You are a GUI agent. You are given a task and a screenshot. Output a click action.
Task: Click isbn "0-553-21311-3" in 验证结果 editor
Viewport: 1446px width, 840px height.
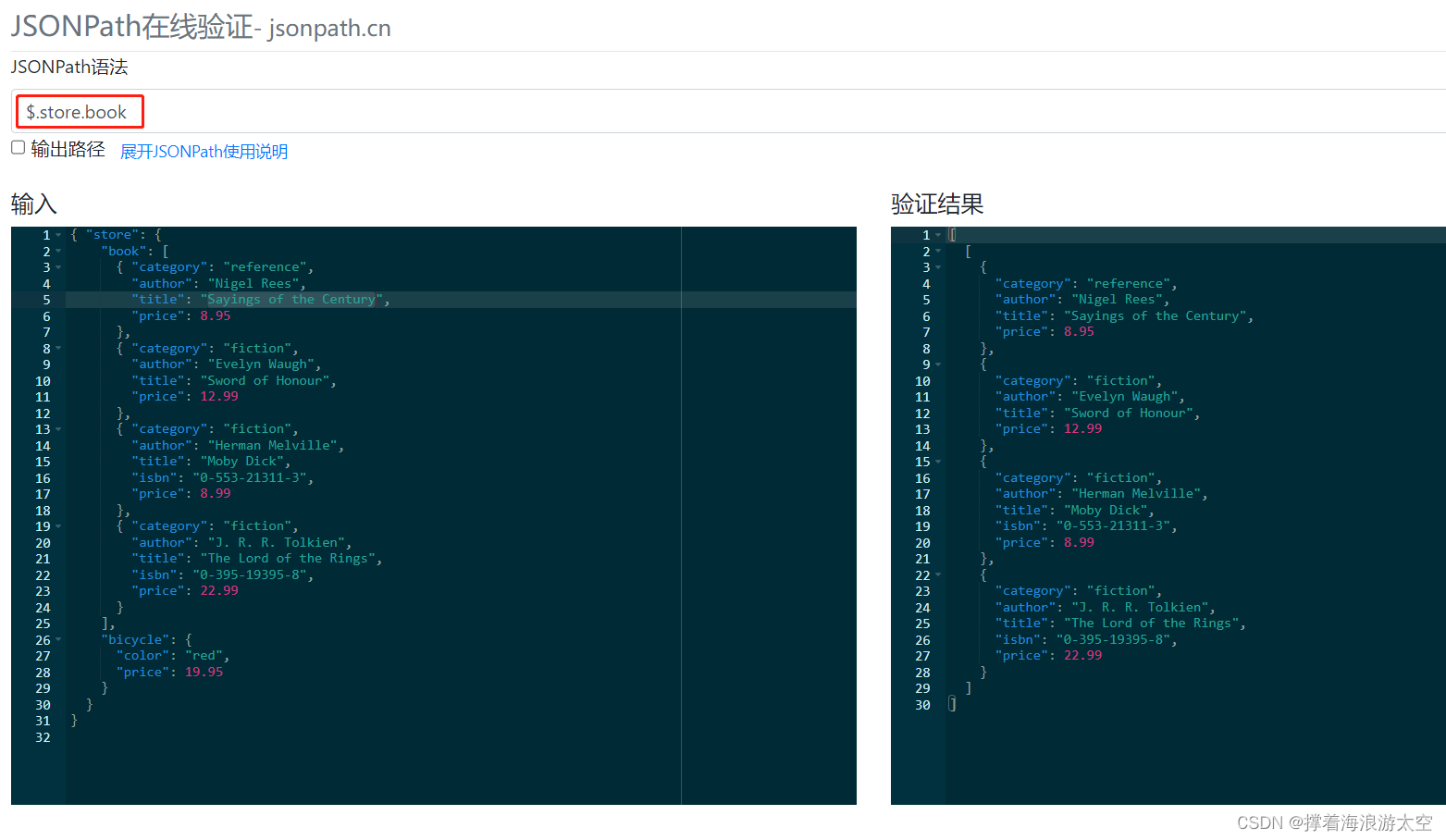click(1113, 526)
